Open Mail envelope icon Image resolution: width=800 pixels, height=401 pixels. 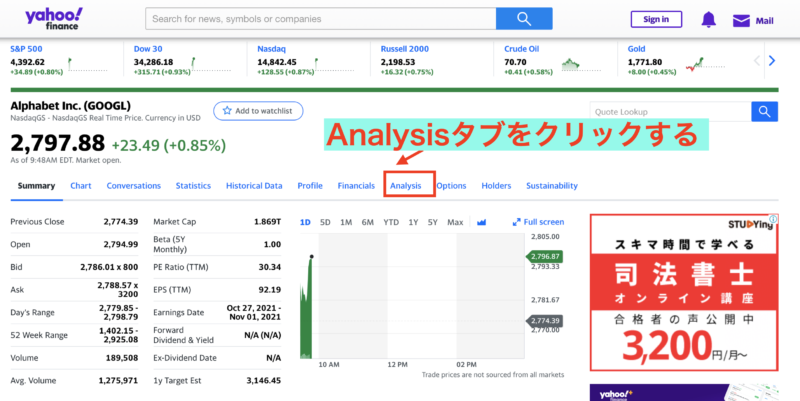[x=741, y=20]
